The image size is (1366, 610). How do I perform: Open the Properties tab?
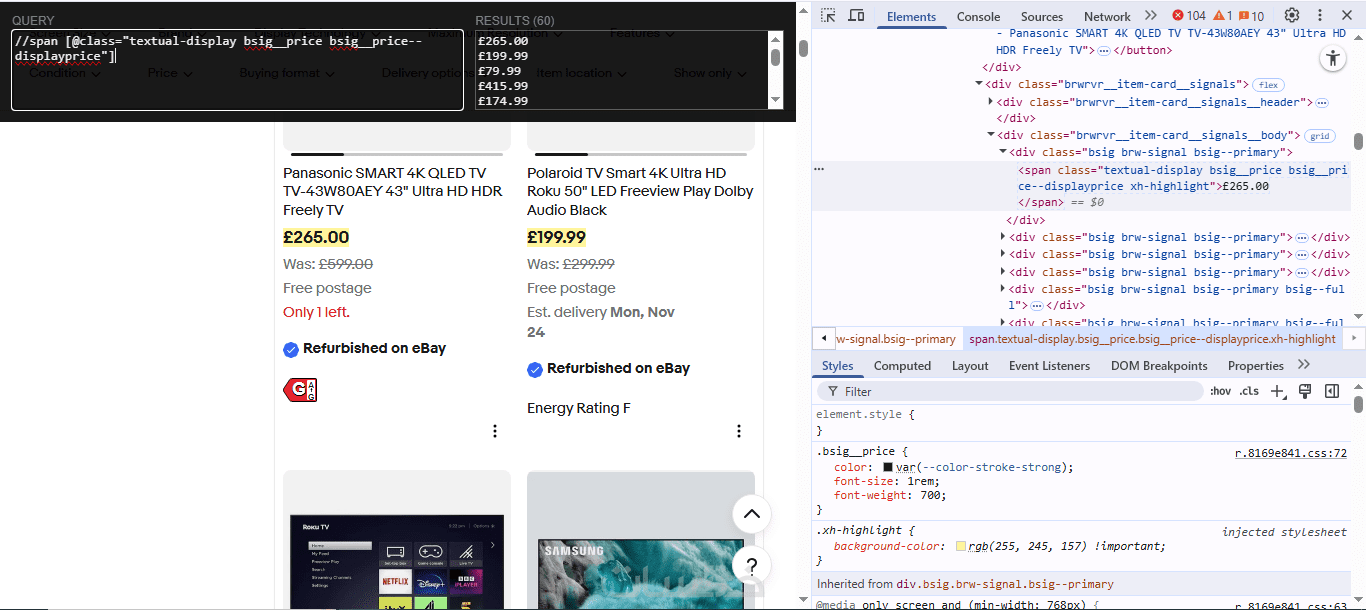[1255, 365]
